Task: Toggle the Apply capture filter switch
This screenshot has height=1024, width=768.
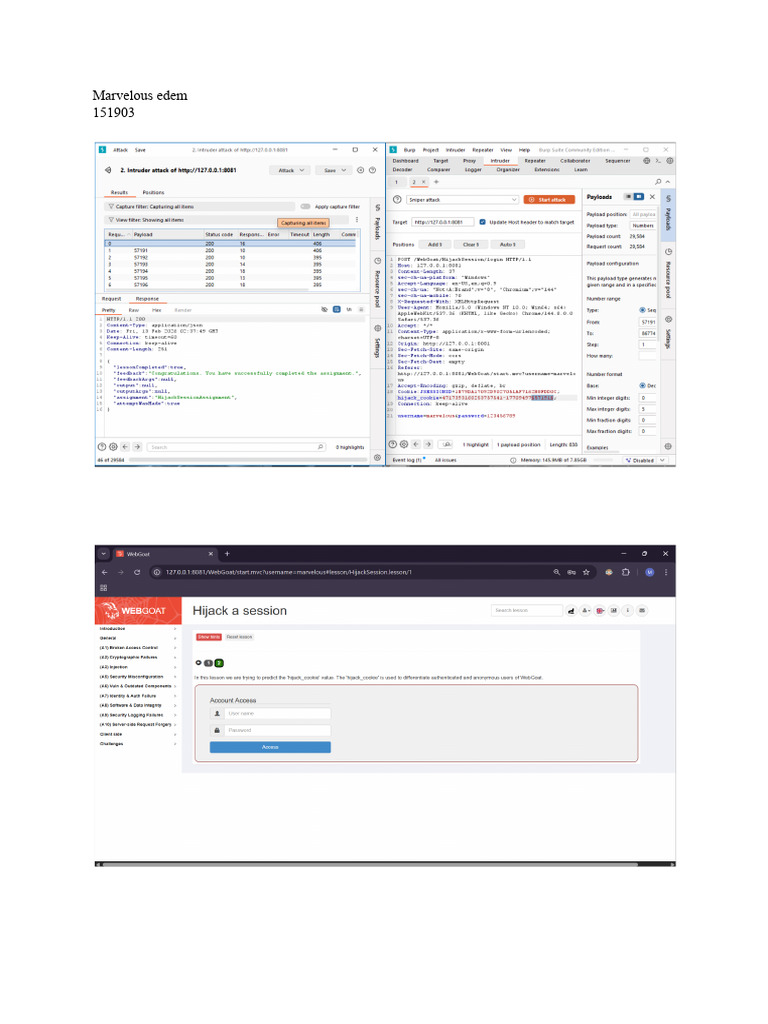Action: [305, 206]
